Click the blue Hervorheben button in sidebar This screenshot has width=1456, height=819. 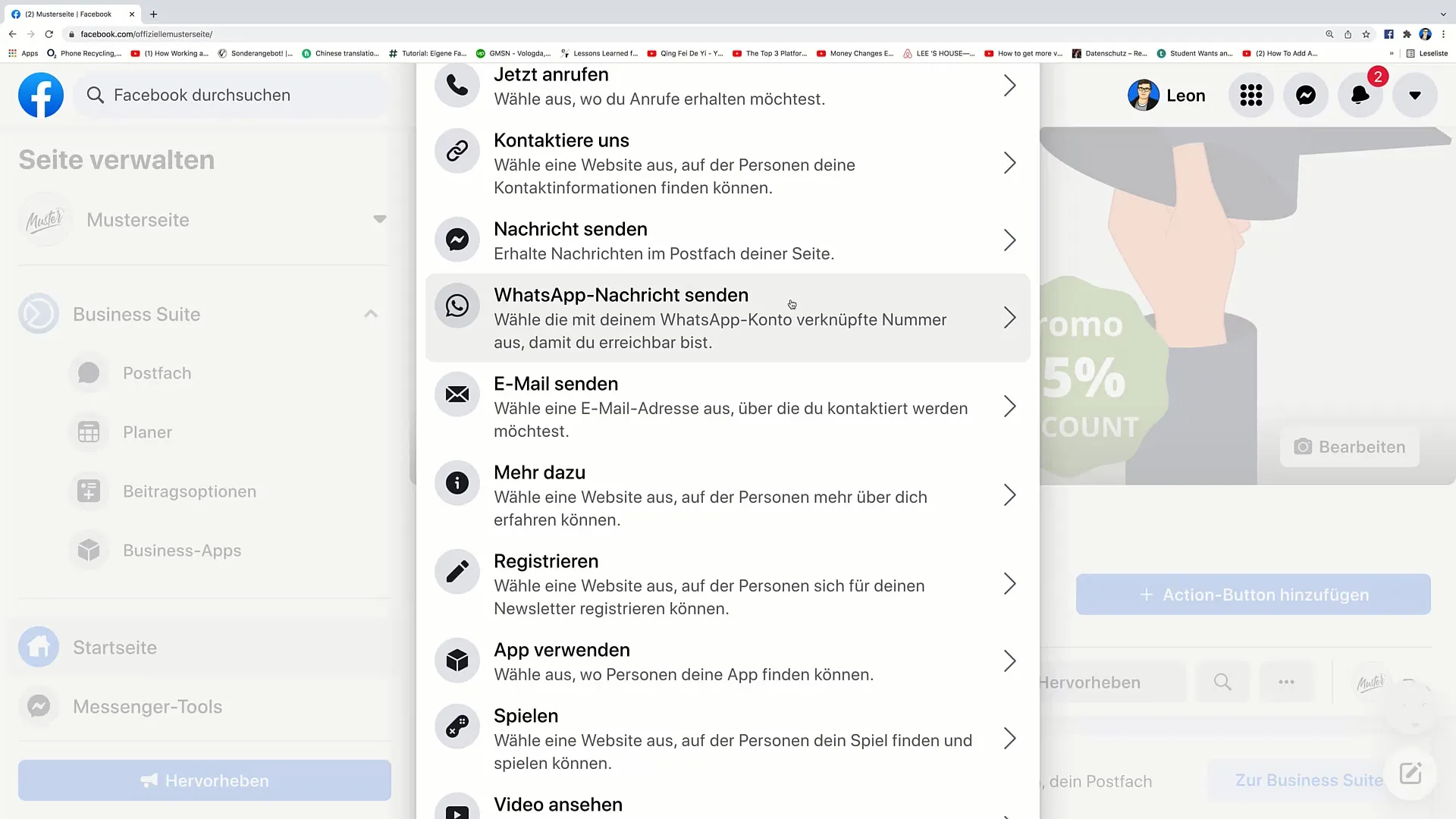tap(205, 780)
